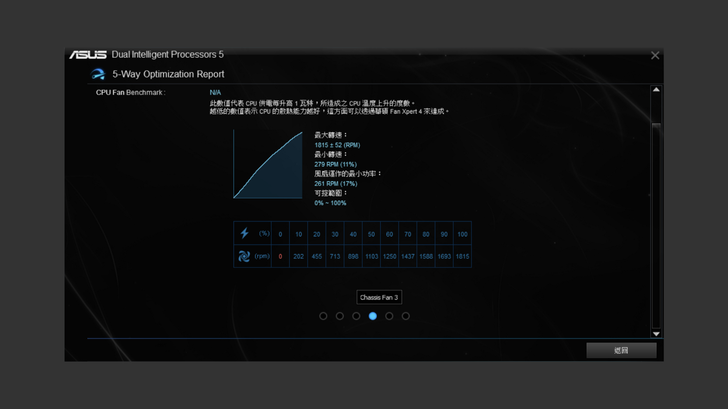Select the fourth highlighted page dot
This screenshot has width=728, height=409.
tap(373, 316)
